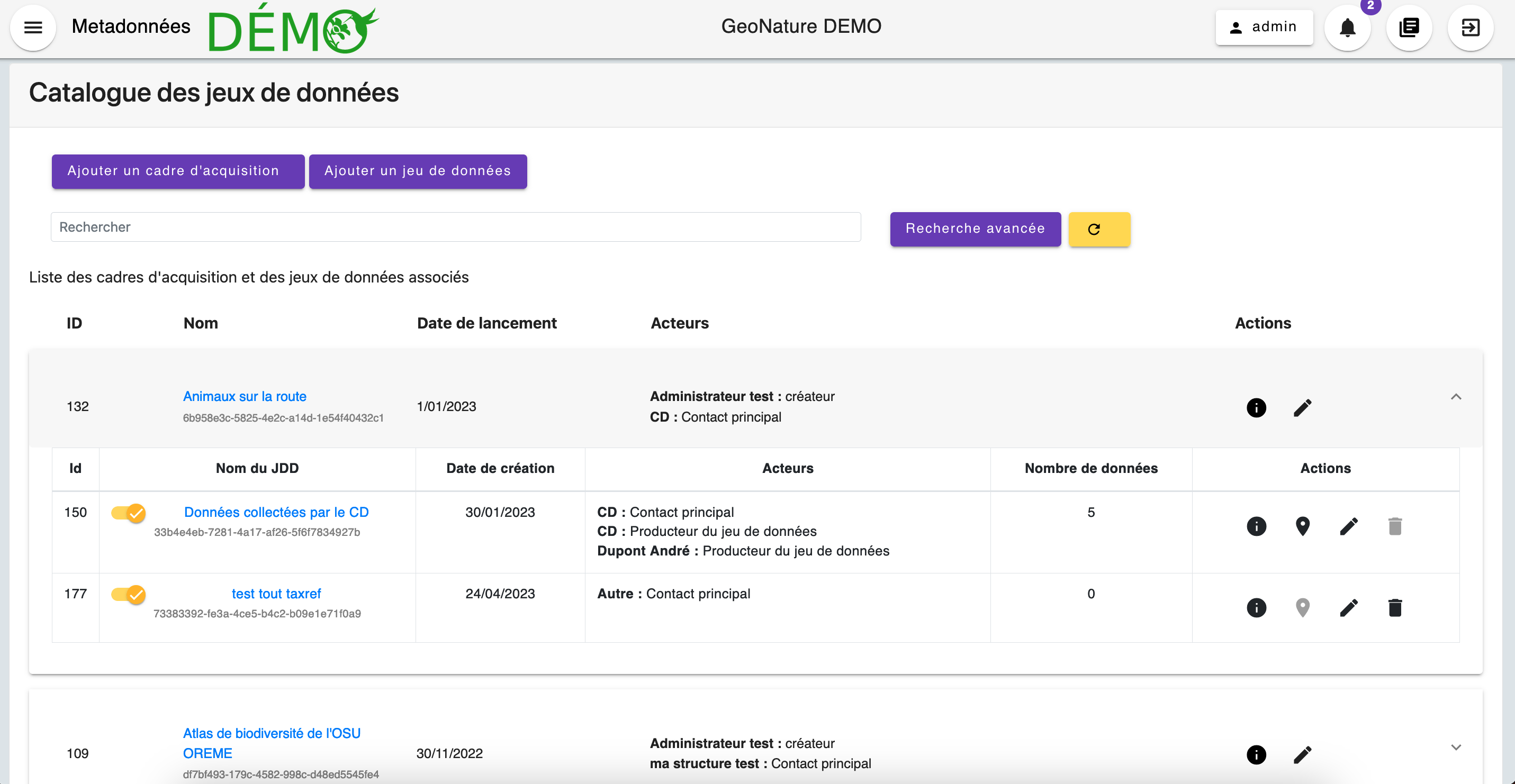
Task: Open Atlas de biodiversité de l'OSU OREME link
Action: coord(272,743)
